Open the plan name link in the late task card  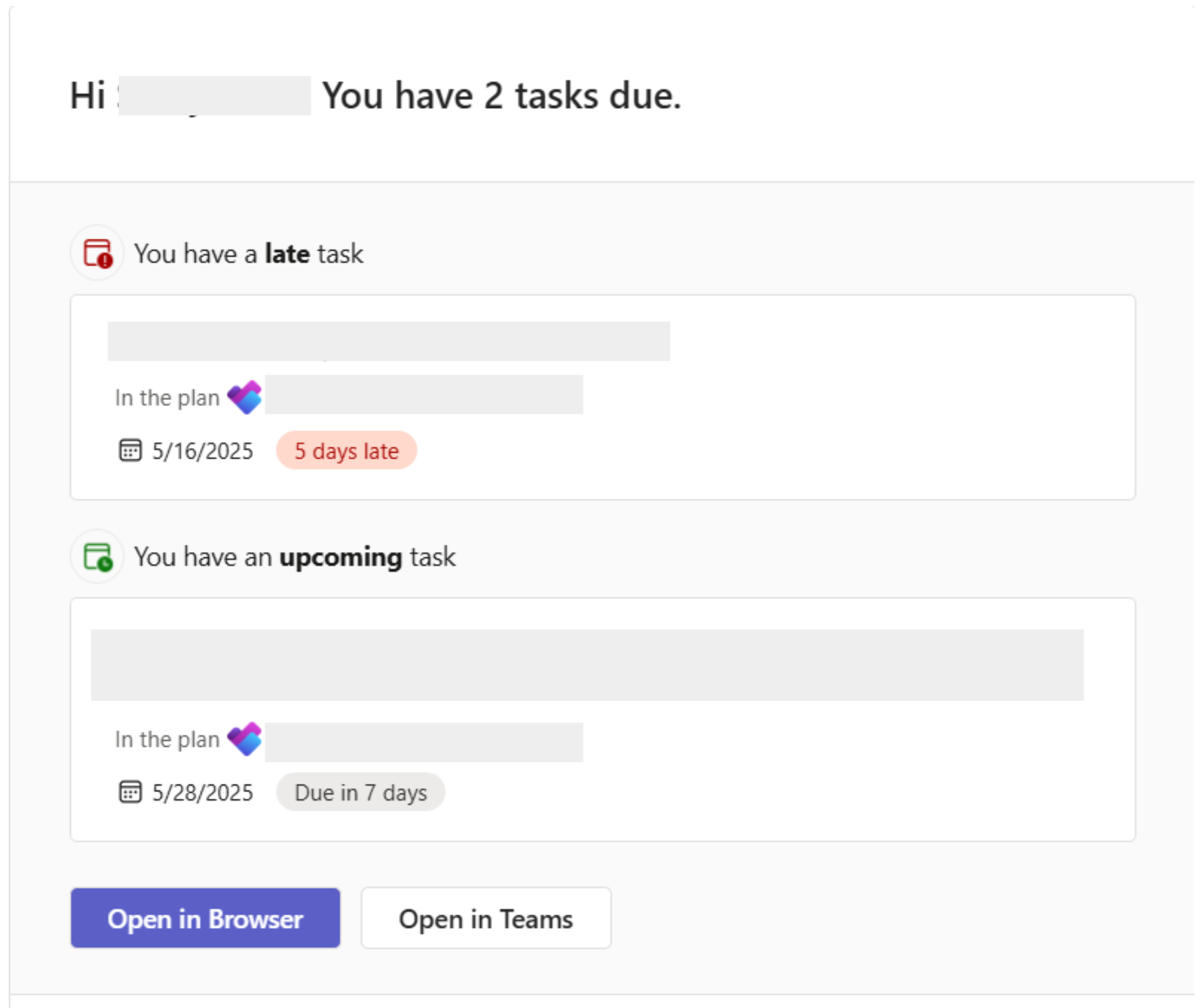tap(424, 395)
